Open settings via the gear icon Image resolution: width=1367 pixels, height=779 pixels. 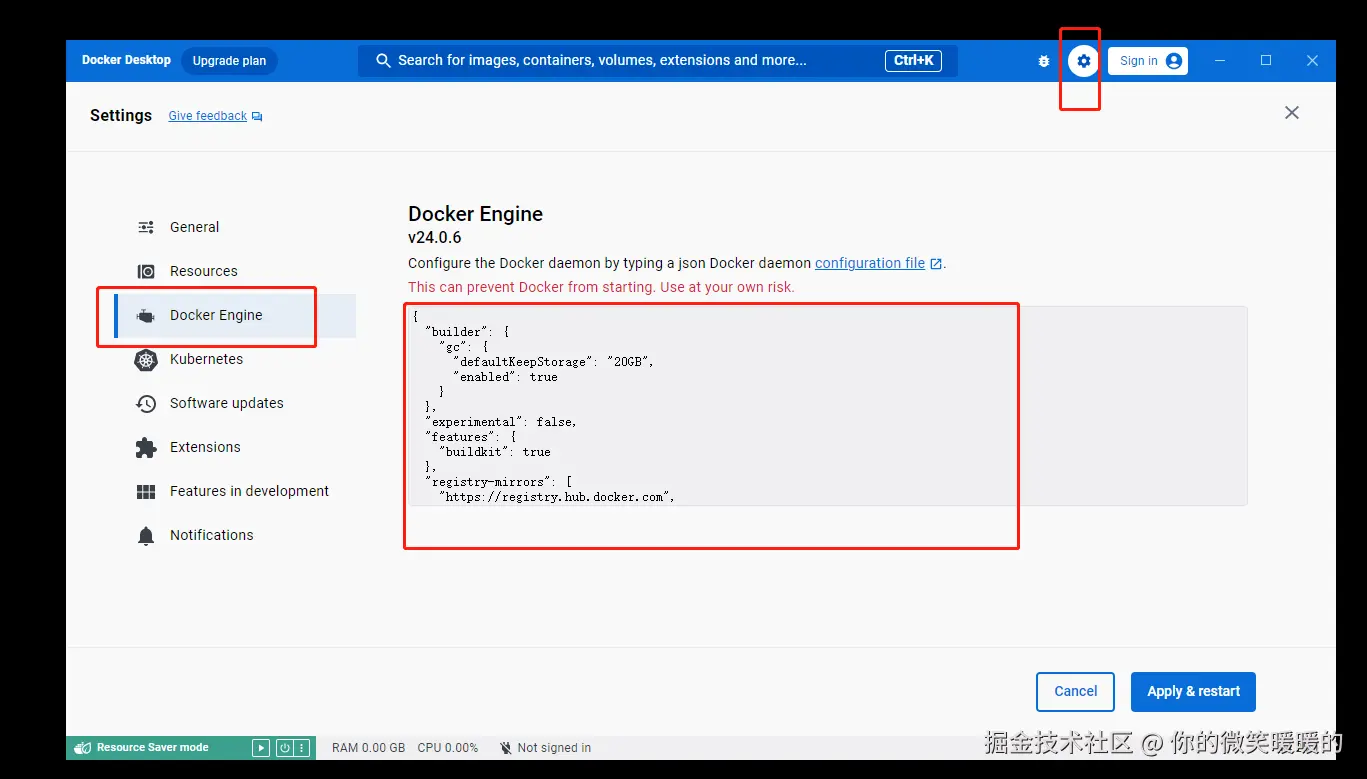tap(1083, 61)
